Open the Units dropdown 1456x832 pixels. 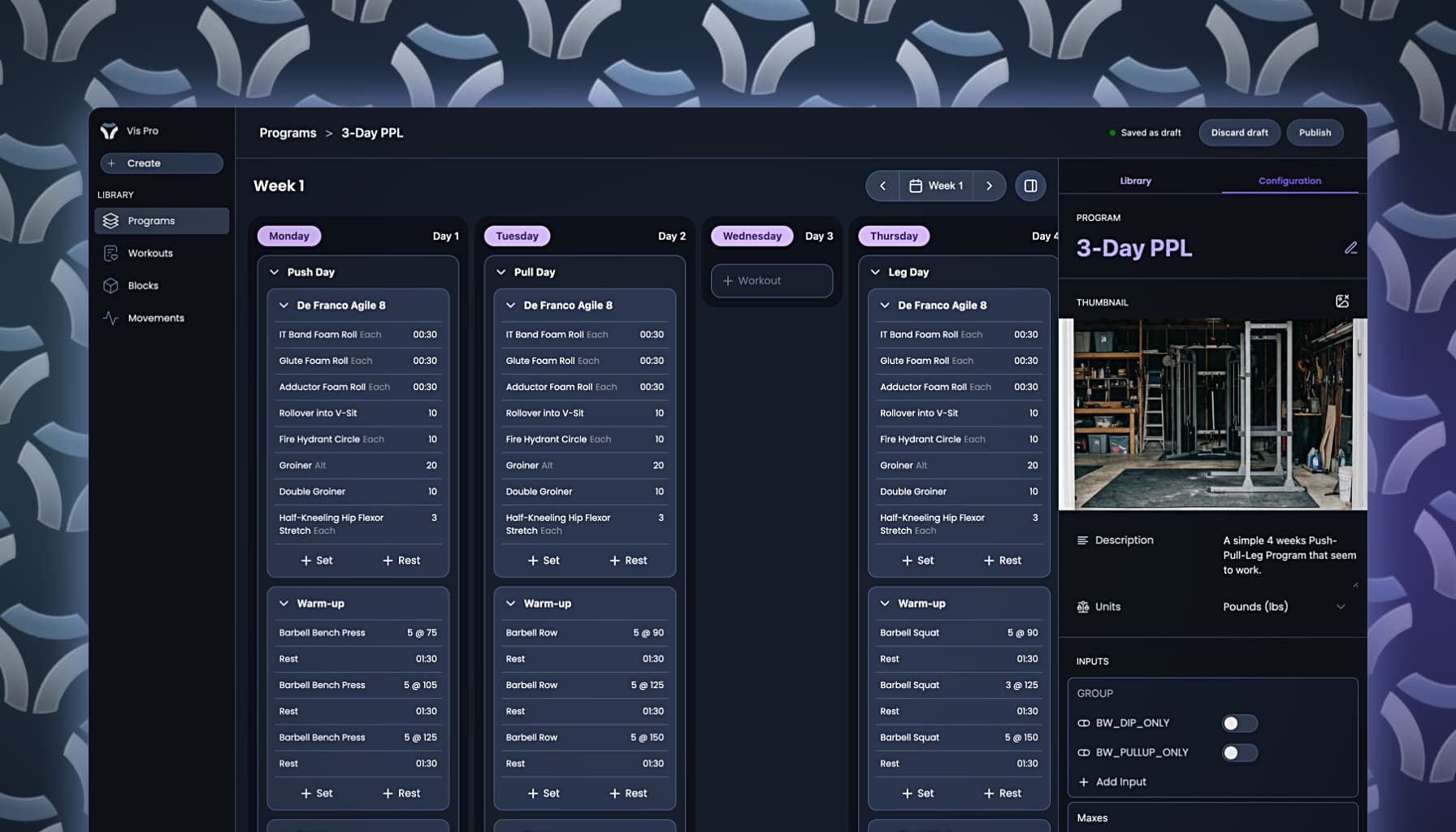(1341, 606)
